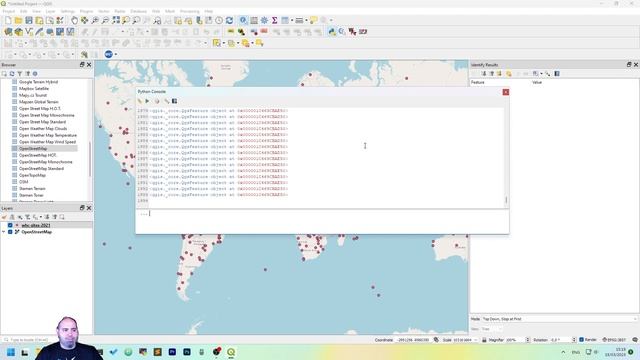Viewport: 640px width, 360px height.
Task: Refresh the Browser panel
Action: tap(12, 73)
